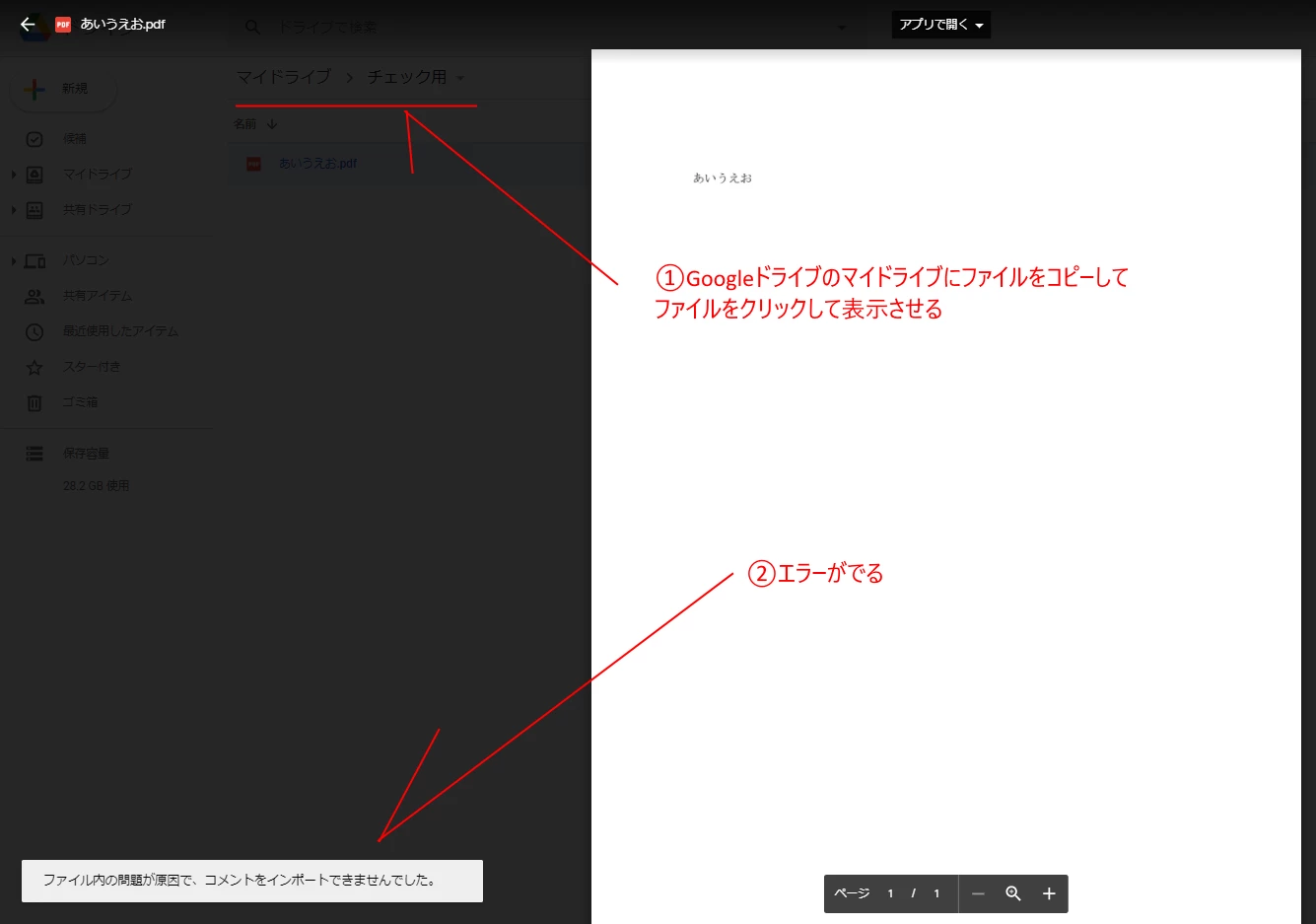Click the 候補 checkmark icon
This screenshot has width=1316, height=924.
pyautogui.click(x=35, y=139)
